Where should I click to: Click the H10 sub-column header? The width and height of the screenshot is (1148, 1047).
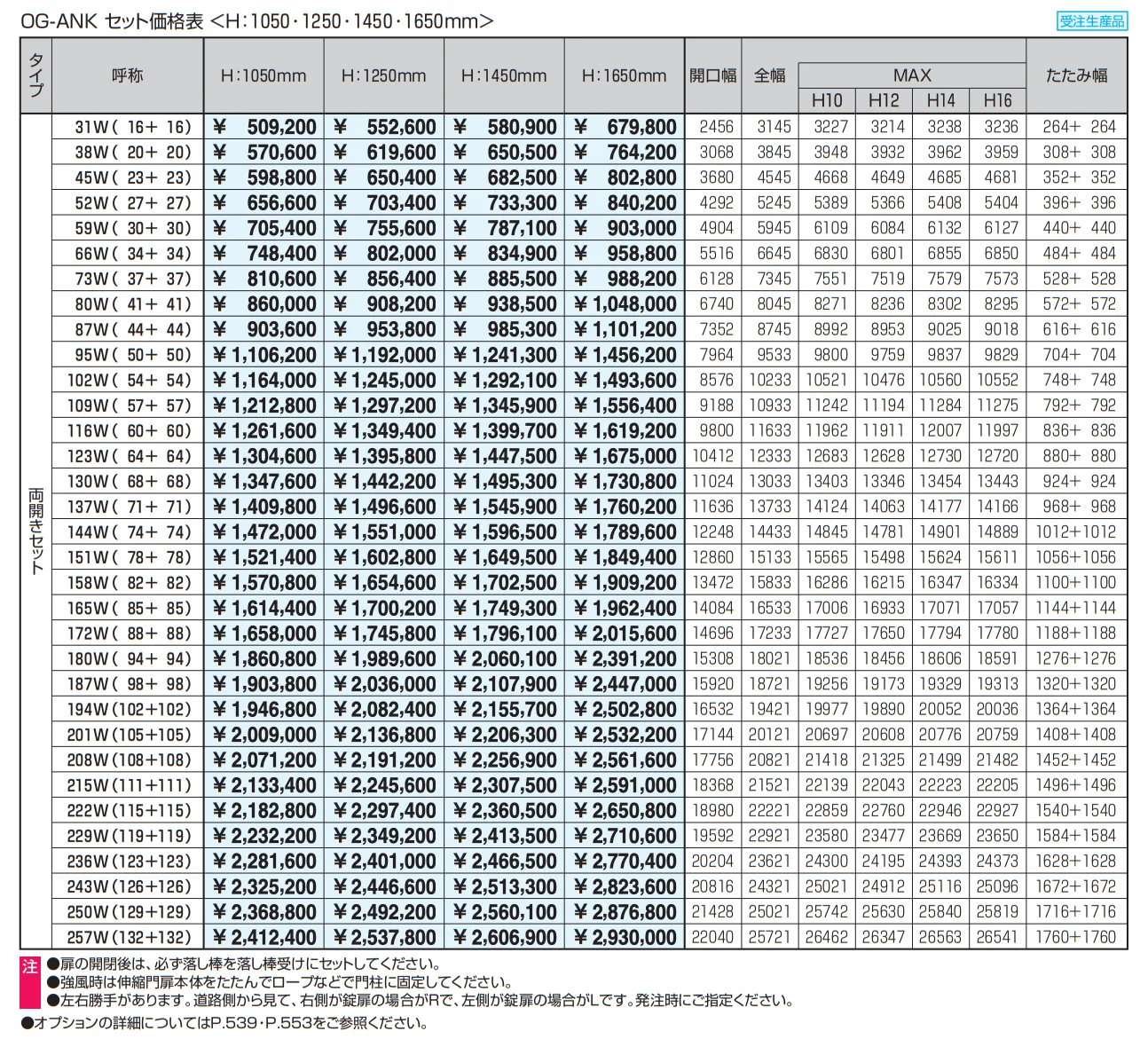827,100
